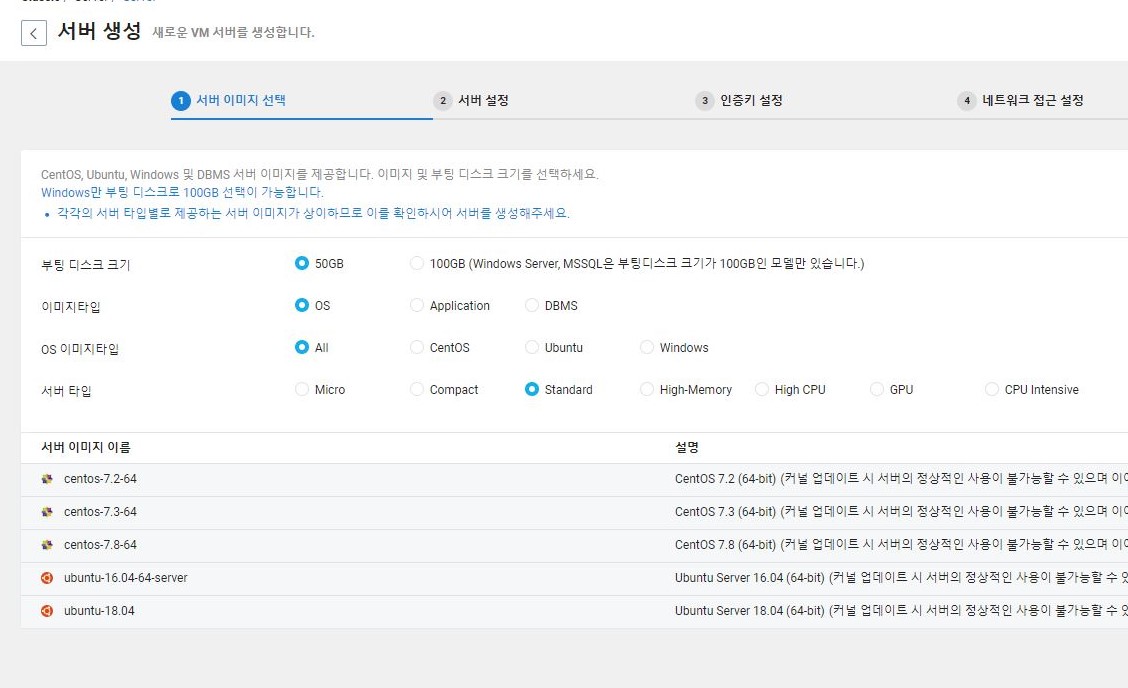Click the 설명 column header
1128x688 pixels.
pos(687,447)
